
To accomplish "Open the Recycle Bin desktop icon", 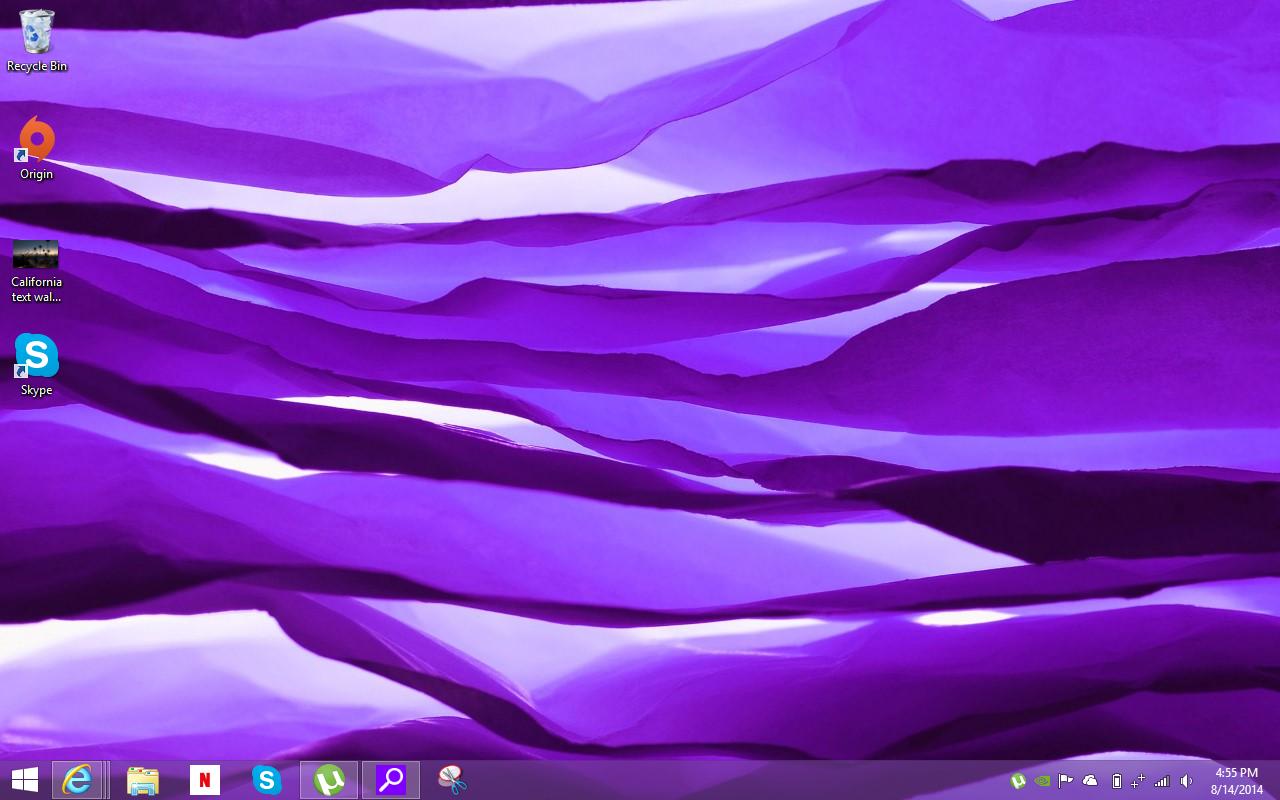I will (x=37, y=40).
